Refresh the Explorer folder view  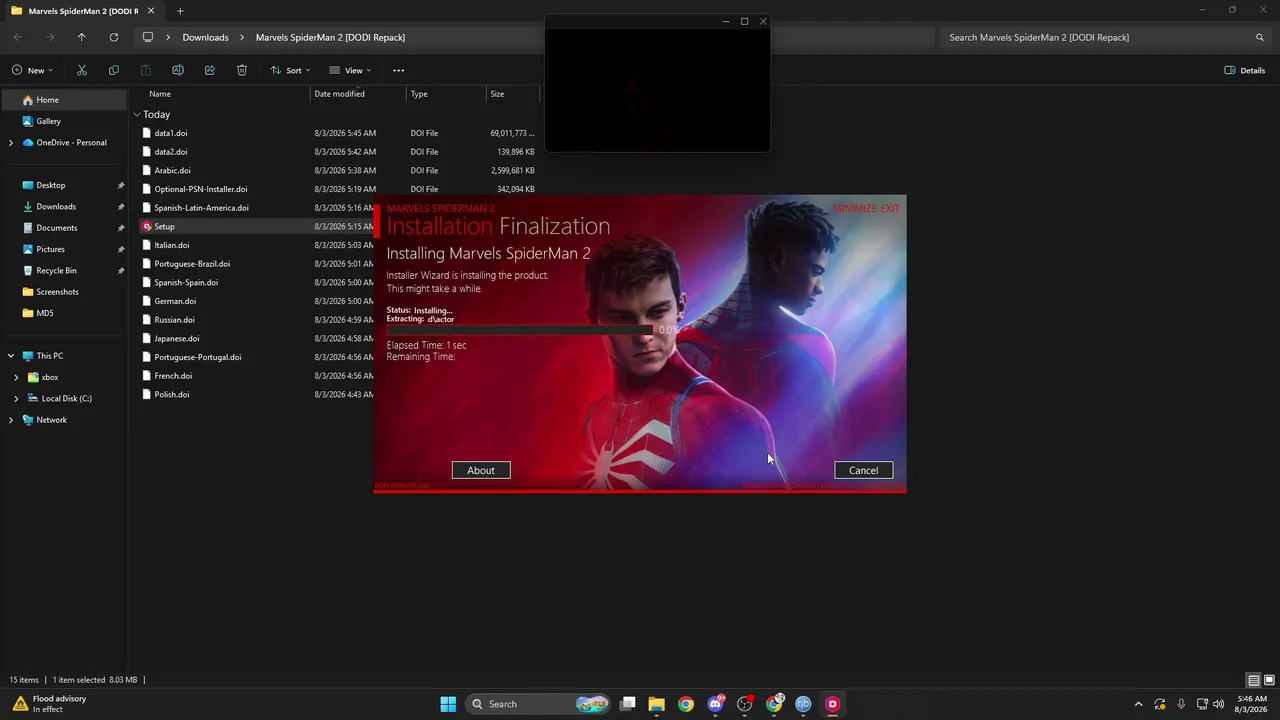point(114,37)
